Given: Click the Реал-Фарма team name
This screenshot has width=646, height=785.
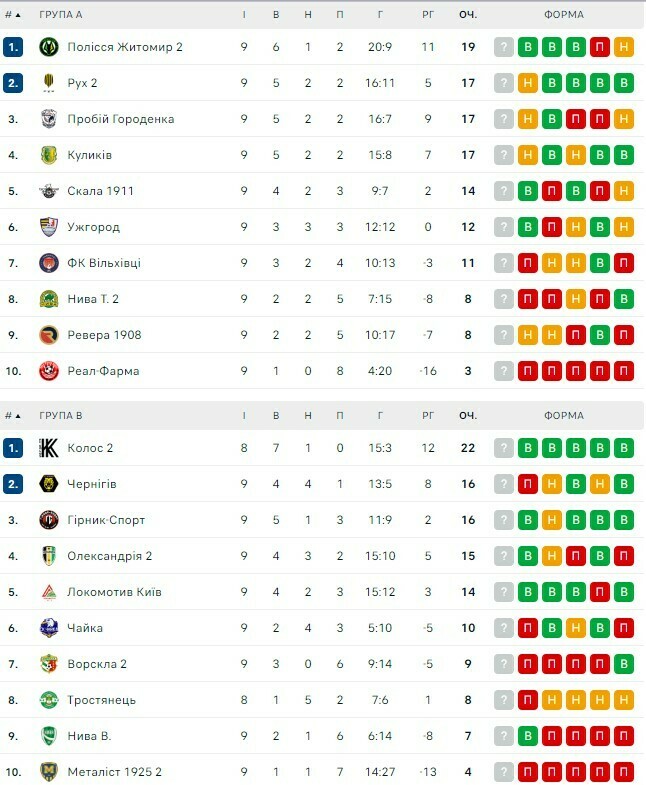Looking at the screenshot, I should coord(103,371).
